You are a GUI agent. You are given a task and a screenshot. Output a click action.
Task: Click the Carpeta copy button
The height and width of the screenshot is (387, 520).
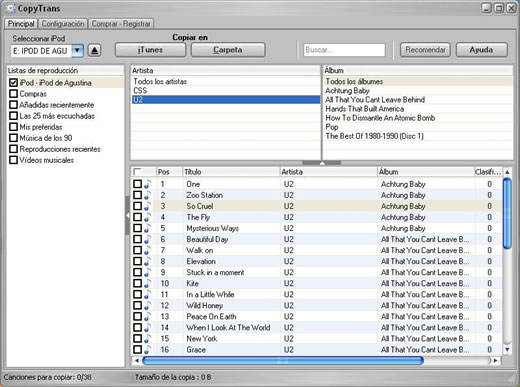pyautogui.click(x=228, y=50)
